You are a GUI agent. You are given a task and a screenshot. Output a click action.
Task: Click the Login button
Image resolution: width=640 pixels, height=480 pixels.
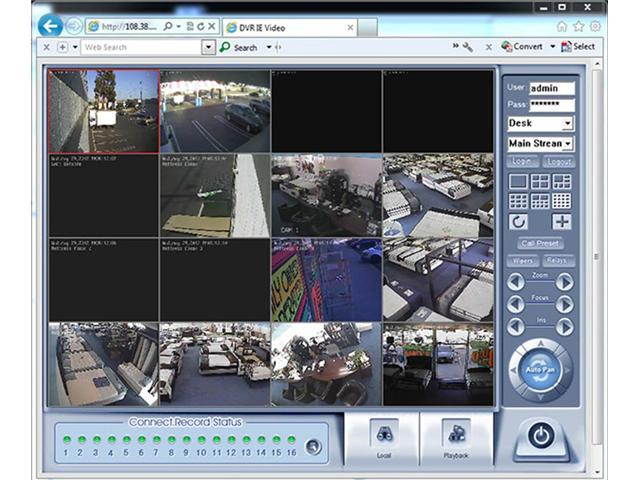coord(522,161)
